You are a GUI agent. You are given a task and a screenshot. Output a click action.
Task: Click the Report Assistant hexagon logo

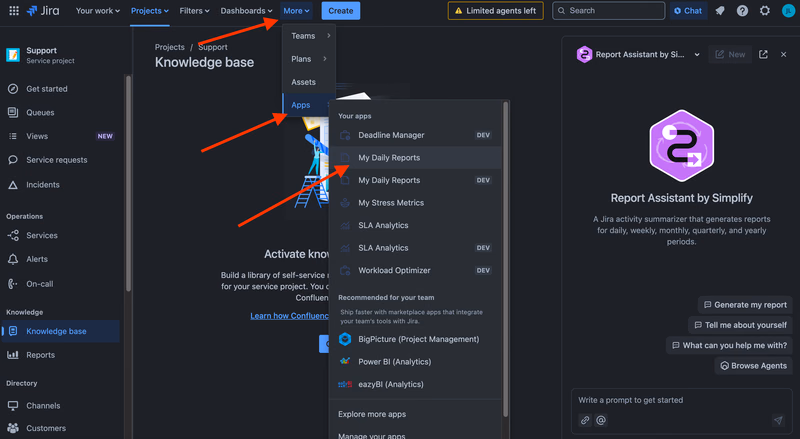click(x=682, y=145)
